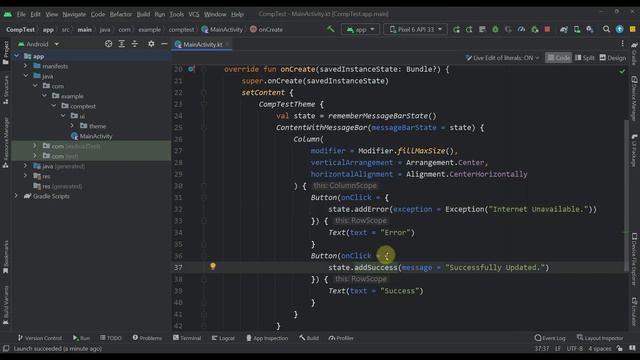The width and height of the screenshot is (640, 360).
Task: Switch editor to Code view
Action: pyautogui.click(x=558, y=58)
